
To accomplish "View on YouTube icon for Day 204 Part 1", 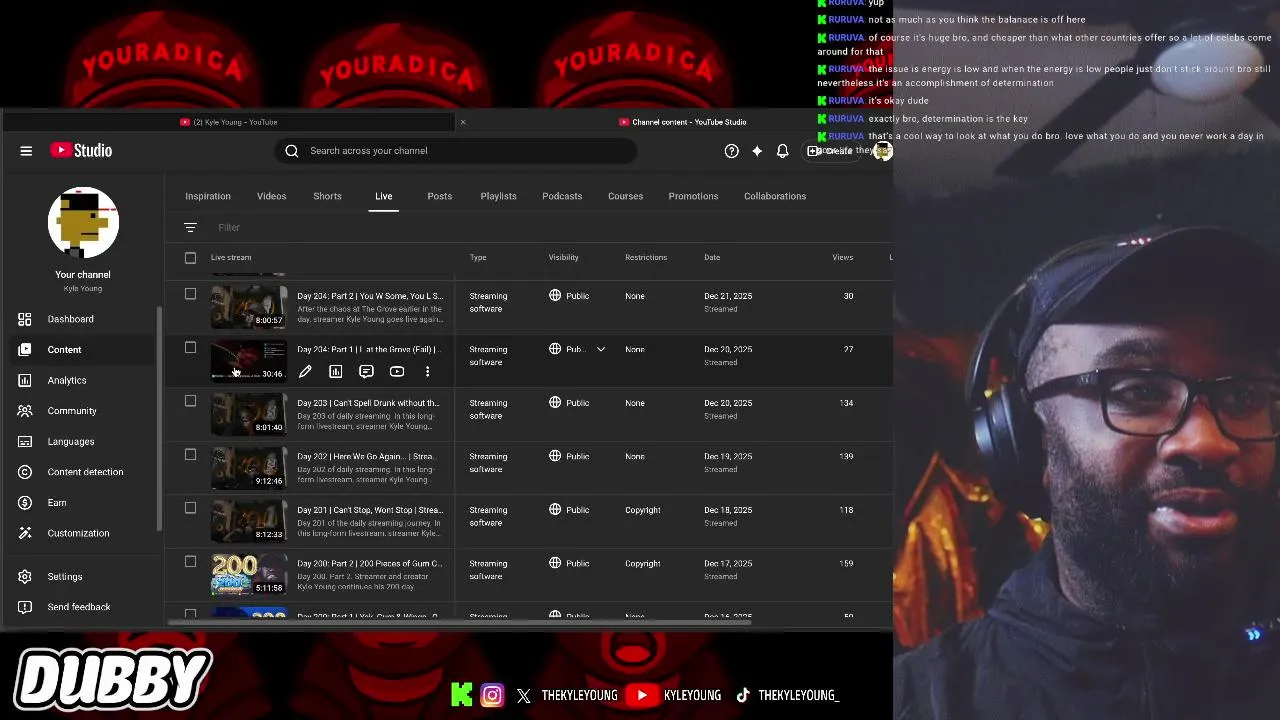I will tap(397, 372).
